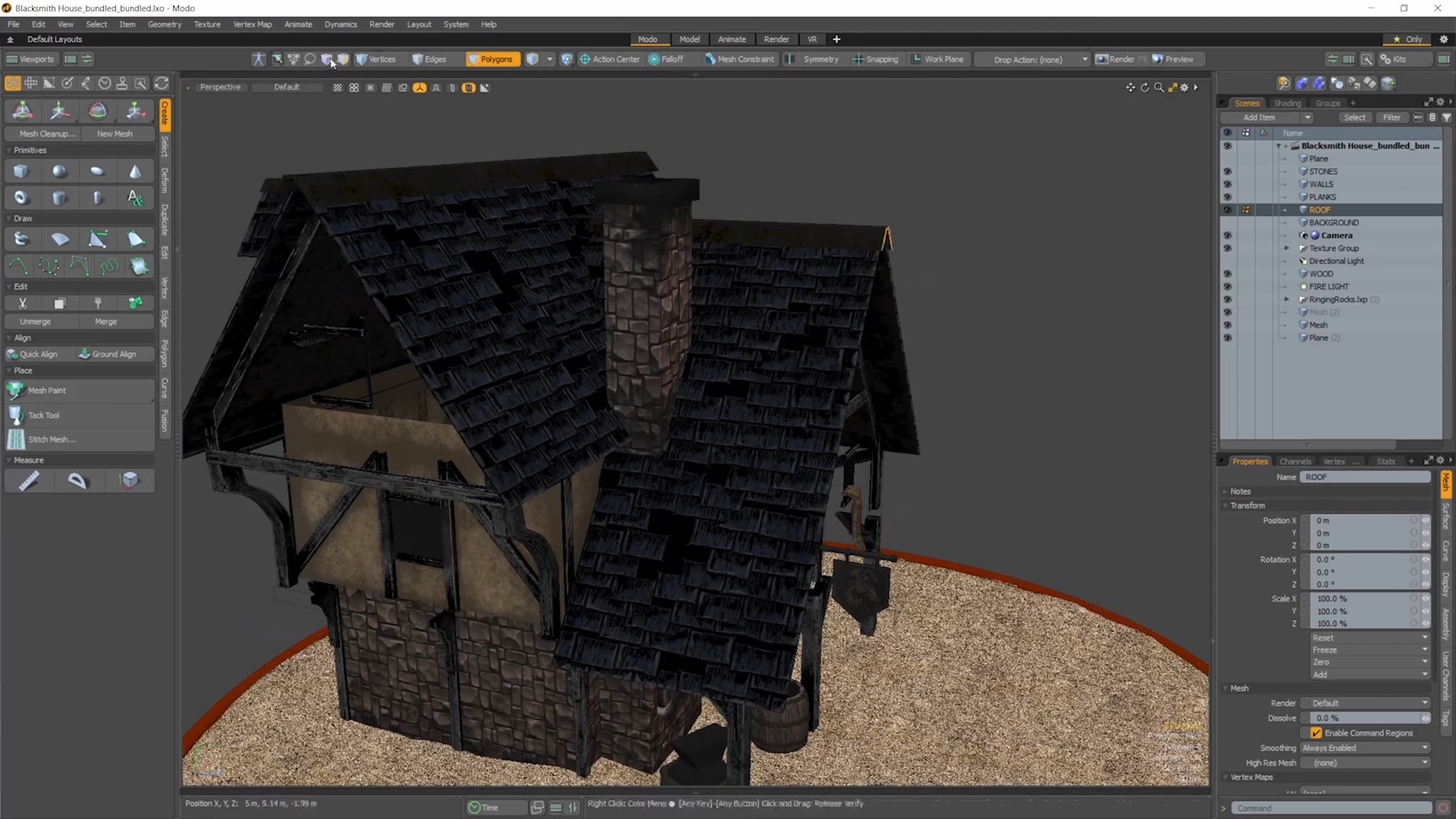Select the Cube primitive tool
This screenshot has height=819, width=1456.
point(21,172)
